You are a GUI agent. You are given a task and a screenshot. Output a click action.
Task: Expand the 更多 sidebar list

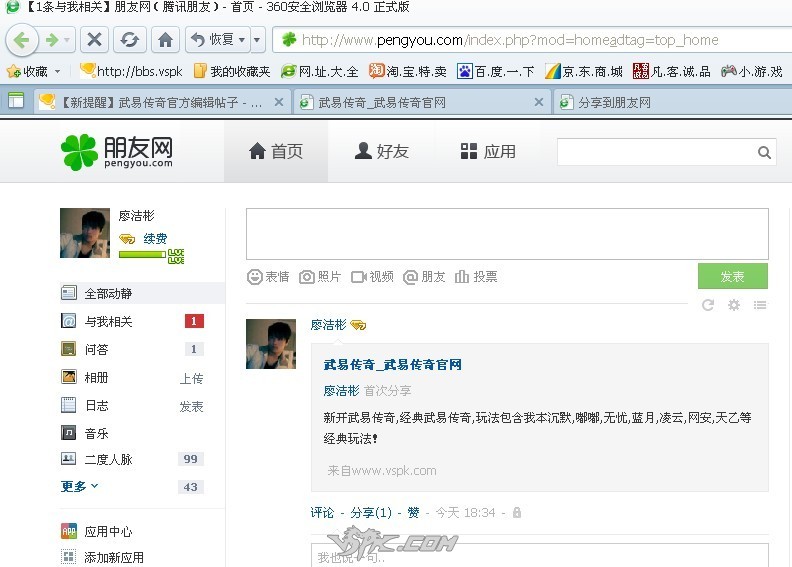79,486
